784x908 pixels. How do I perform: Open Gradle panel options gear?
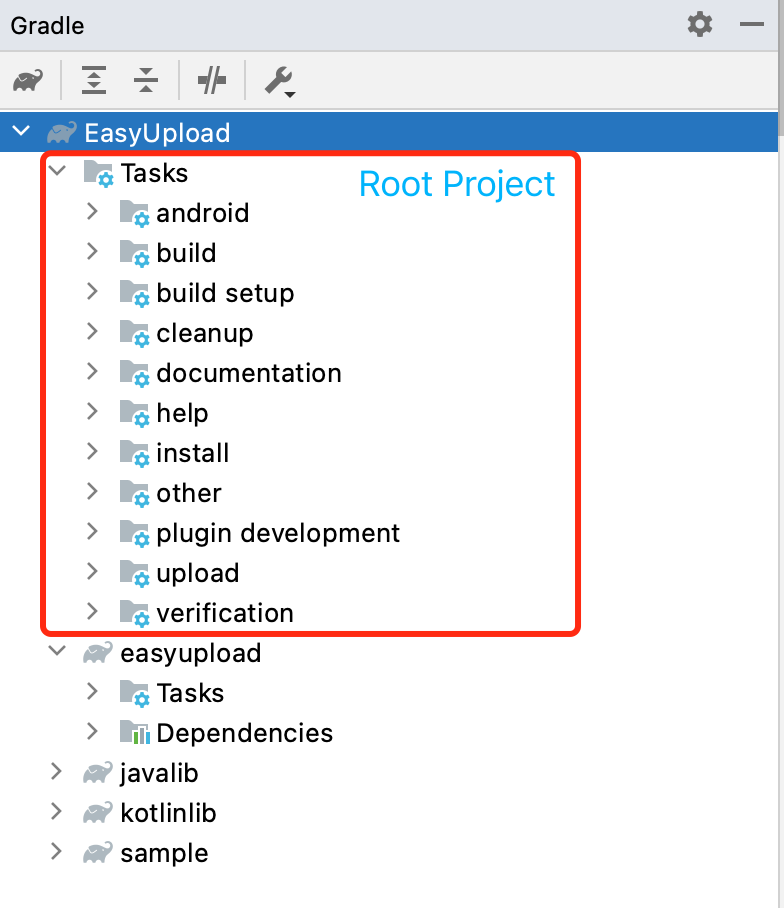pyautogui.click(x=700, y=24)
